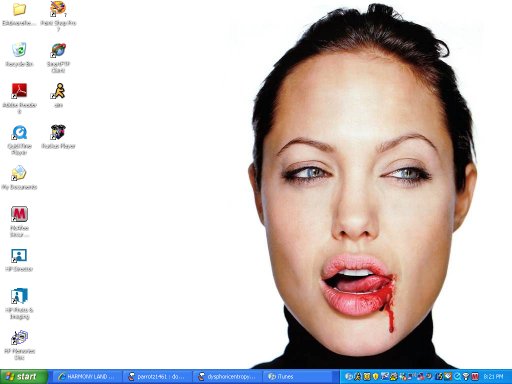Open the My Documents shortcut

19,173
